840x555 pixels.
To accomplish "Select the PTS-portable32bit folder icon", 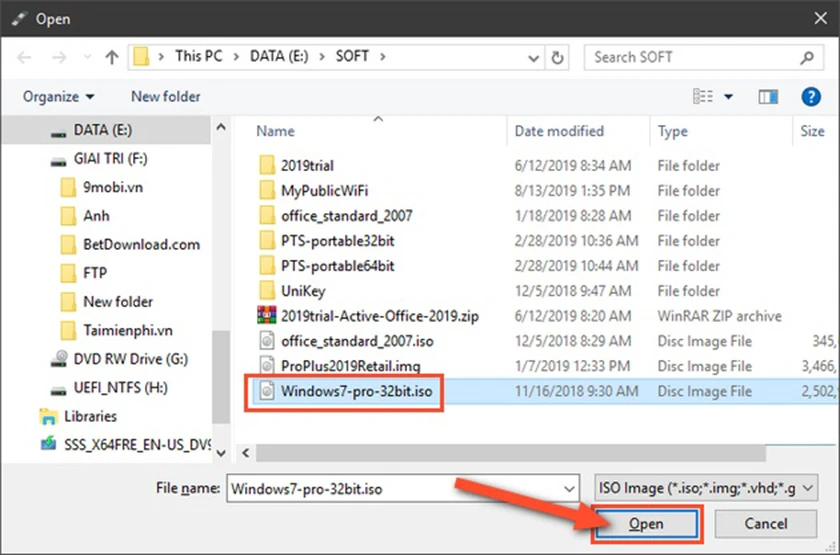I will [267, 241].
